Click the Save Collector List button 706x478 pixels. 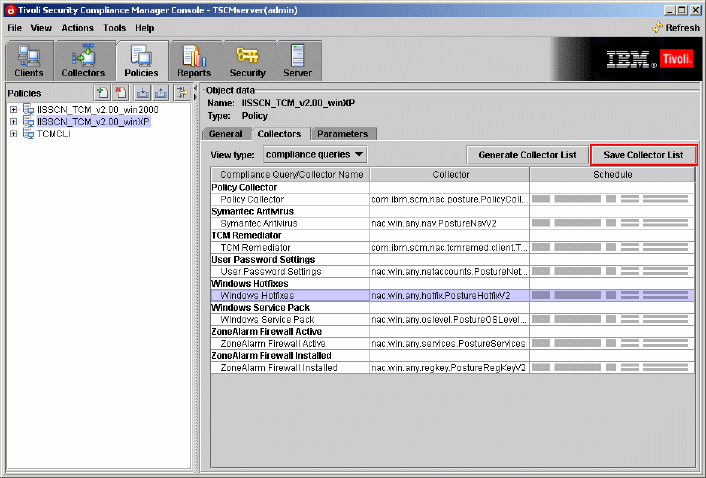(x=642, y=155)
